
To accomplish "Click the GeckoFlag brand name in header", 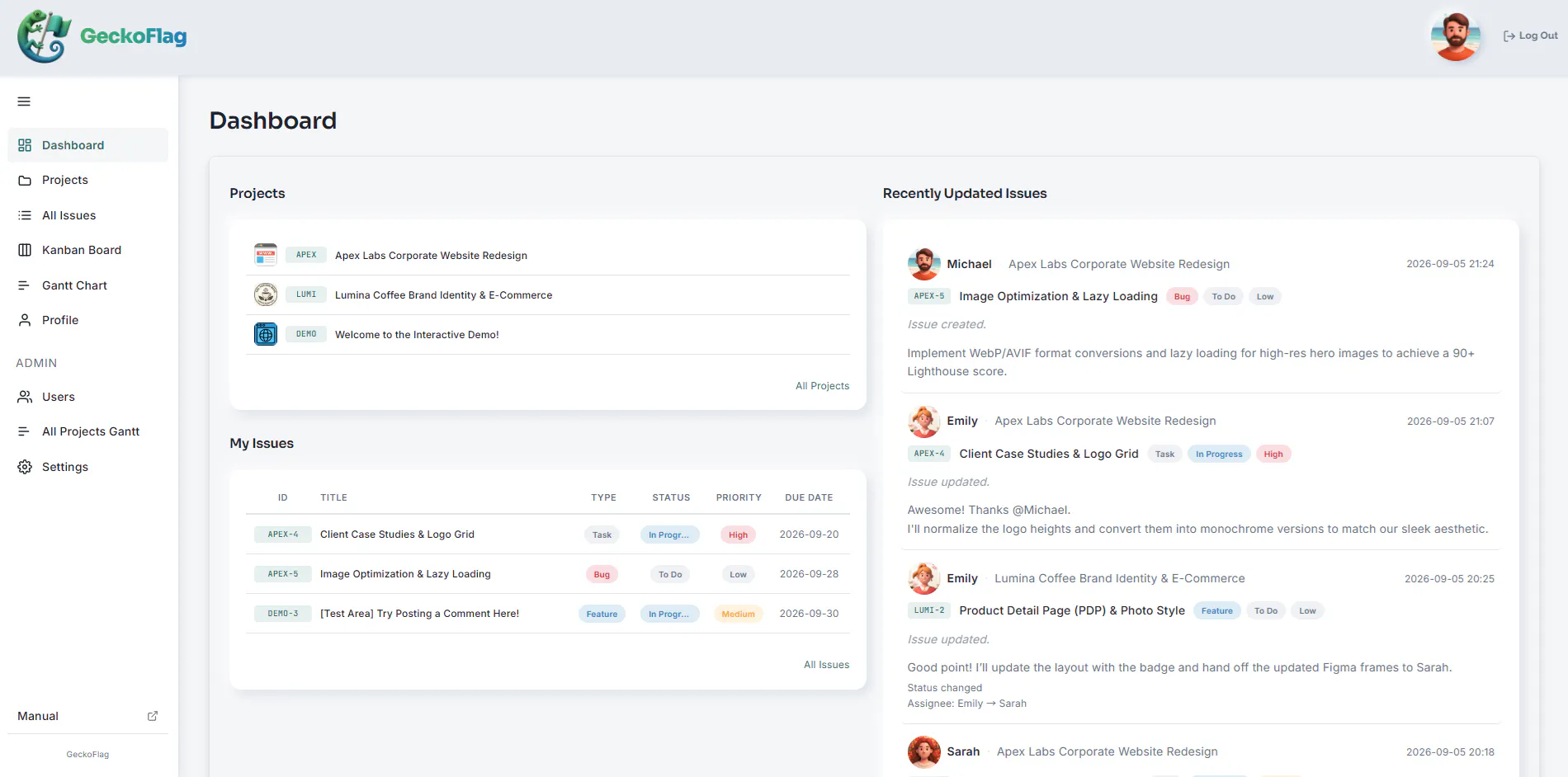I will coord(133,36).
